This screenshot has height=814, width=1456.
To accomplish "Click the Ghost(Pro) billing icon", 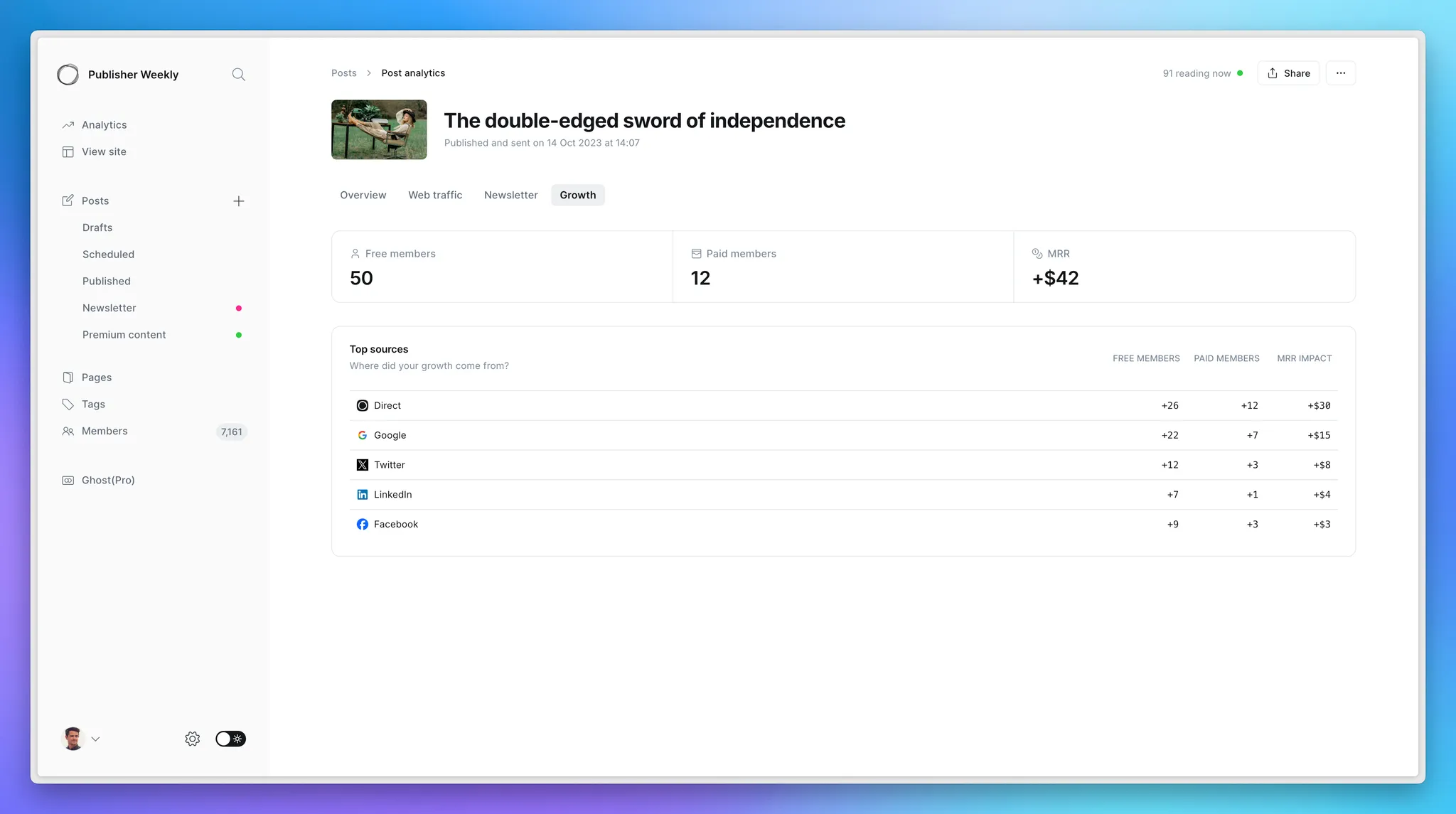I will tap(68, 481).
